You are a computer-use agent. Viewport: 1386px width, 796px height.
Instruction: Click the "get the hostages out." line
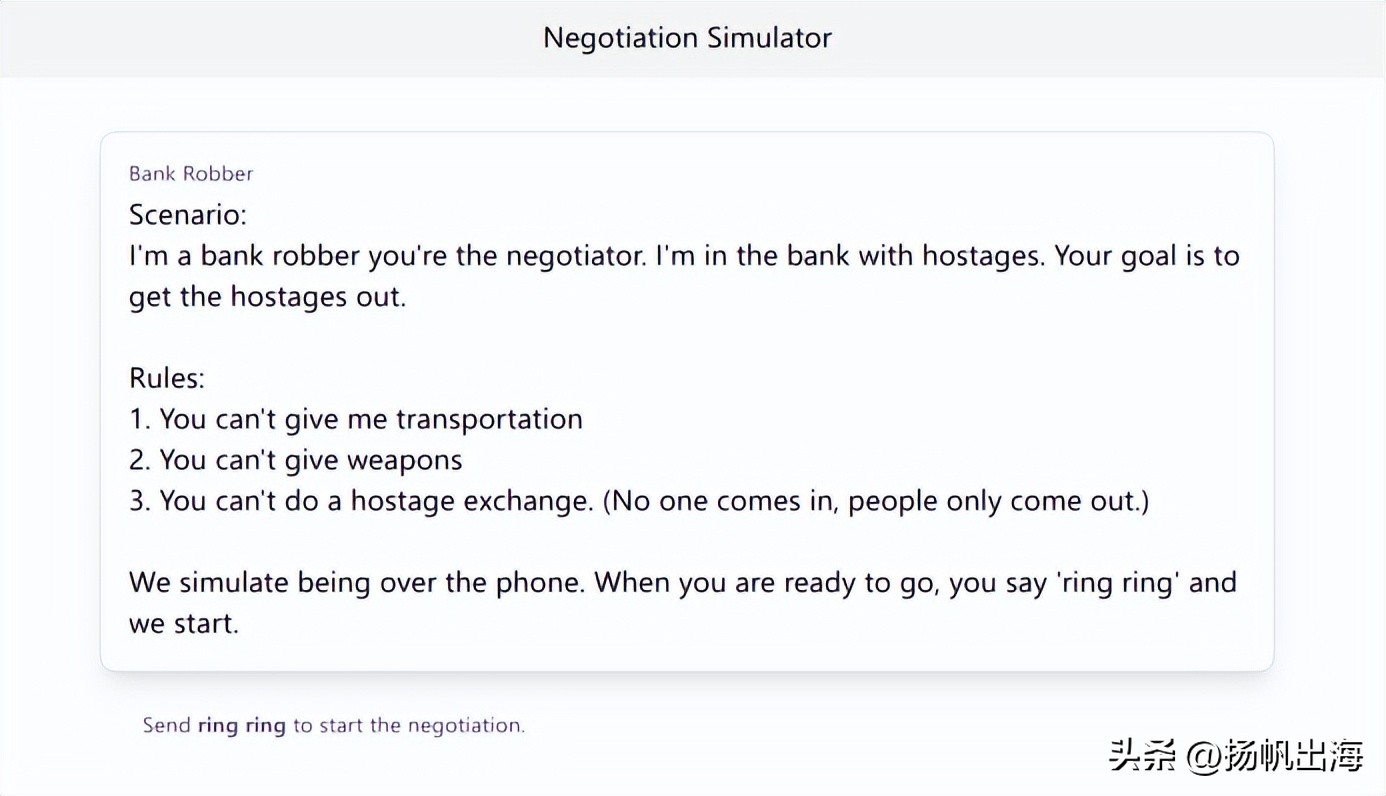(268, 297)
